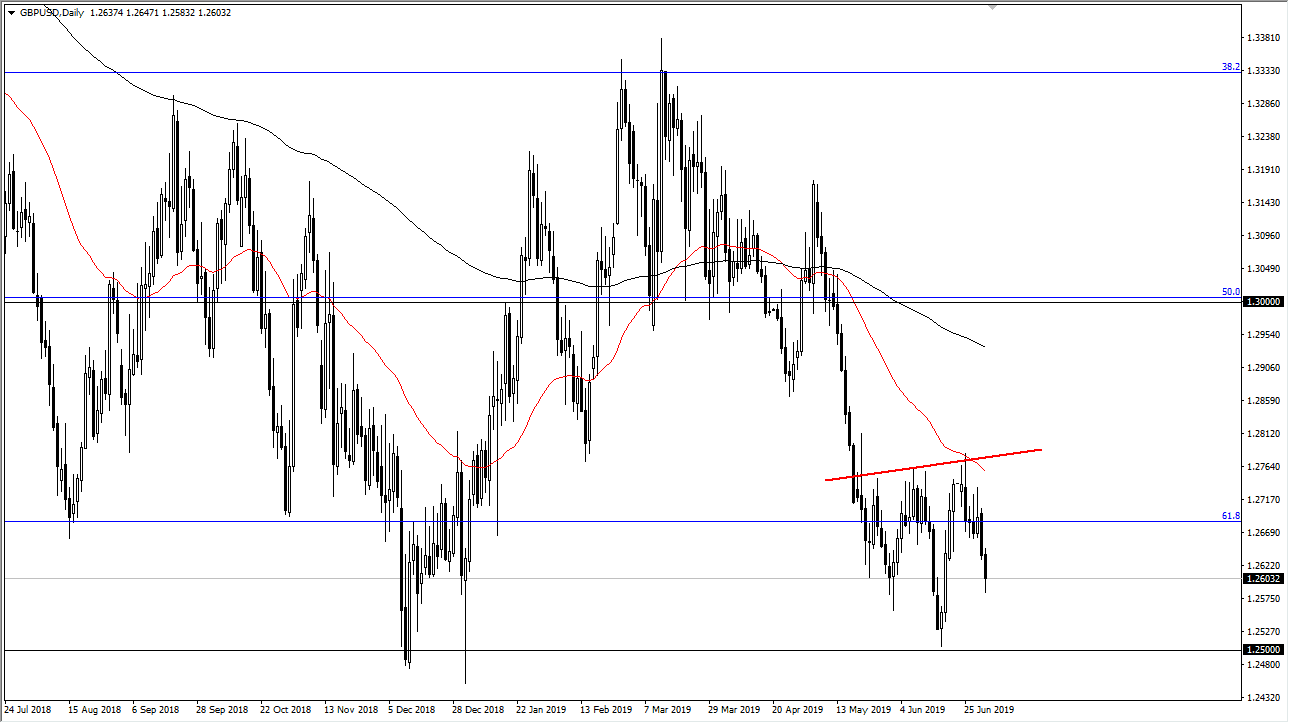Click the 4 Jun 2019 date label

(x=923, y=709)
